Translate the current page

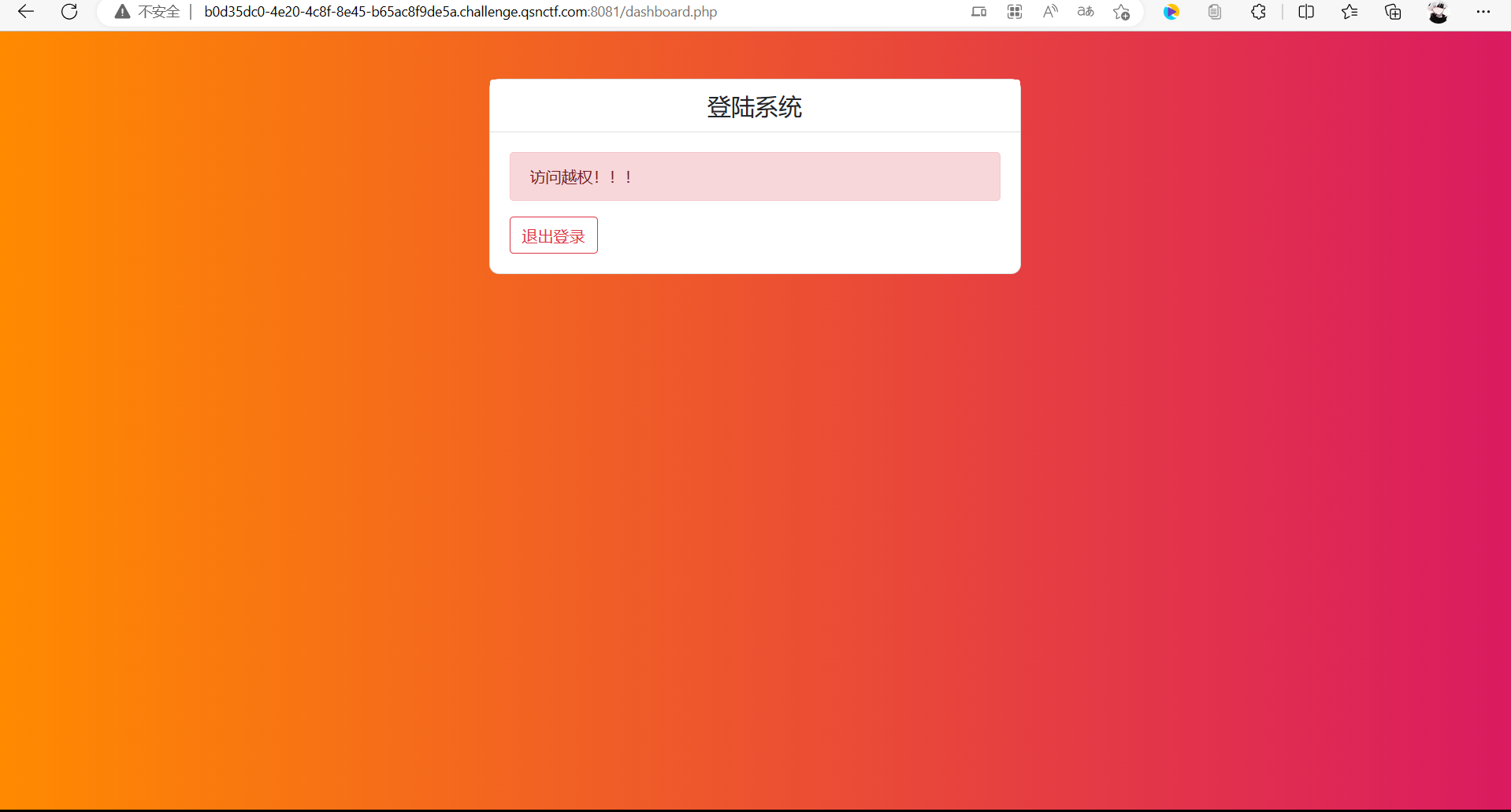[1086, 12]
